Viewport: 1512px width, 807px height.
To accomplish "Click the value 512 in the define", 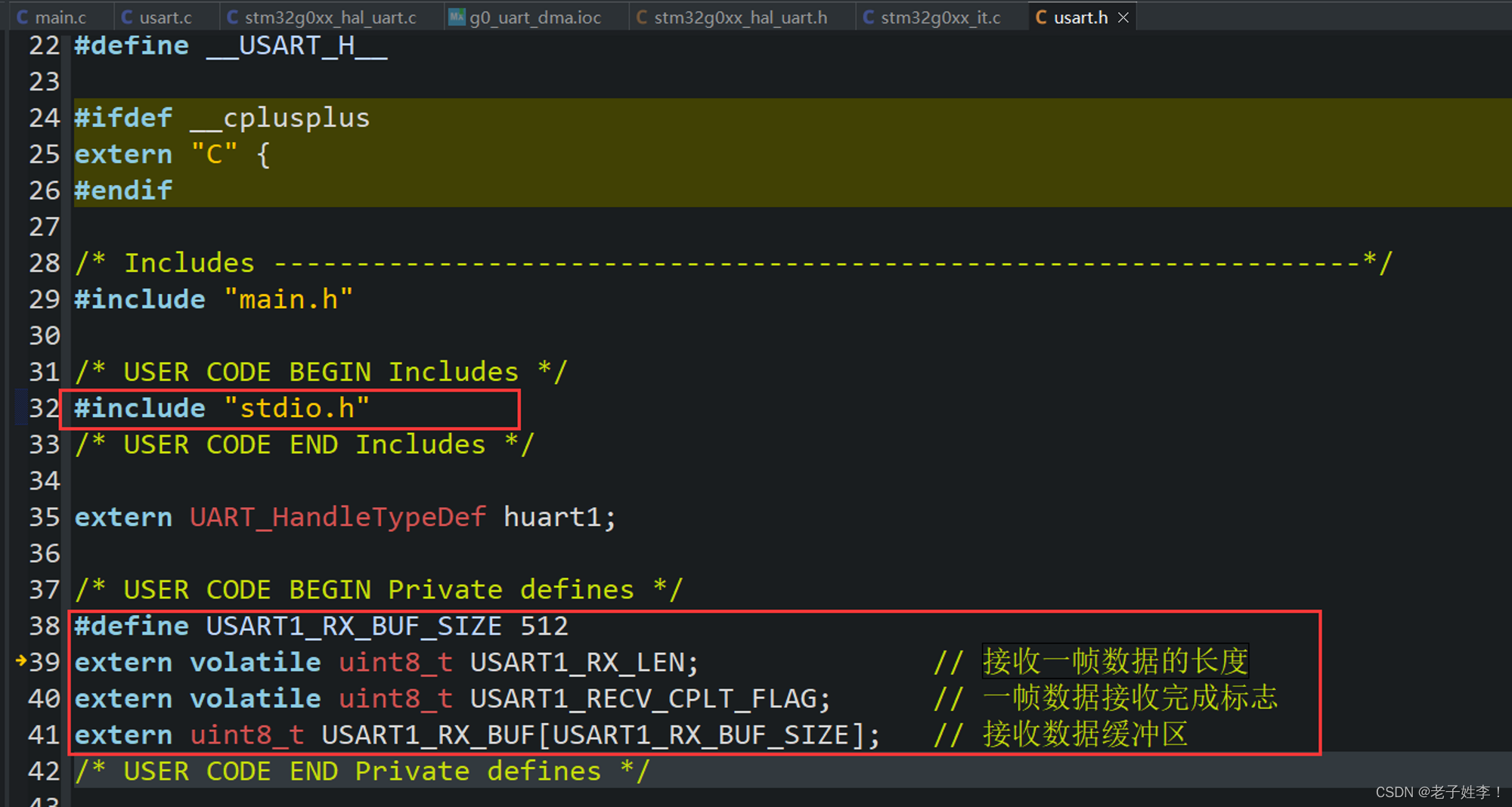I will (544, 626).
